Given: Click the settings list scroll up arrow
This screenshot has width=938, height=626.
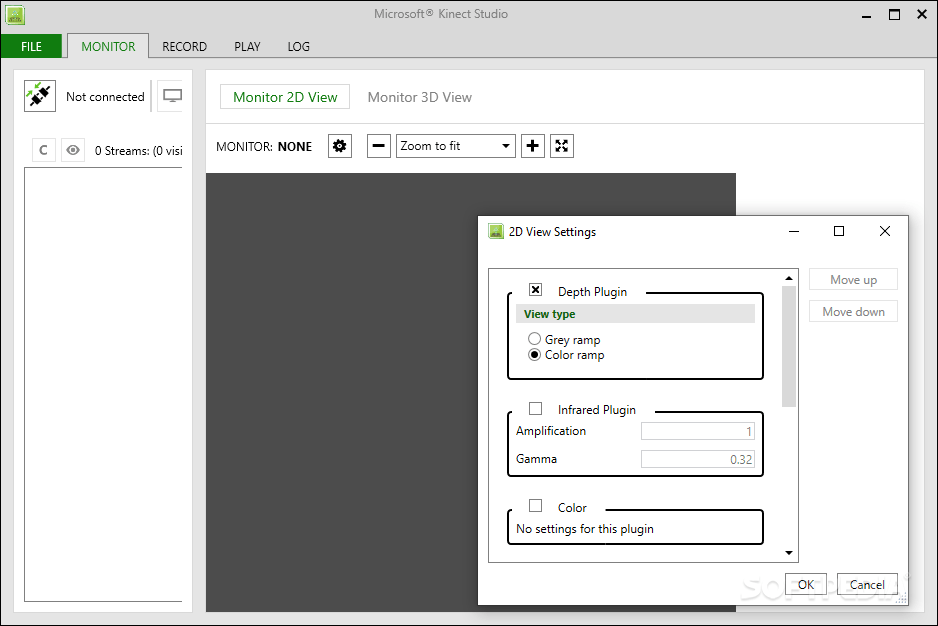Looking at the screenshot, I should coord(789,278).
